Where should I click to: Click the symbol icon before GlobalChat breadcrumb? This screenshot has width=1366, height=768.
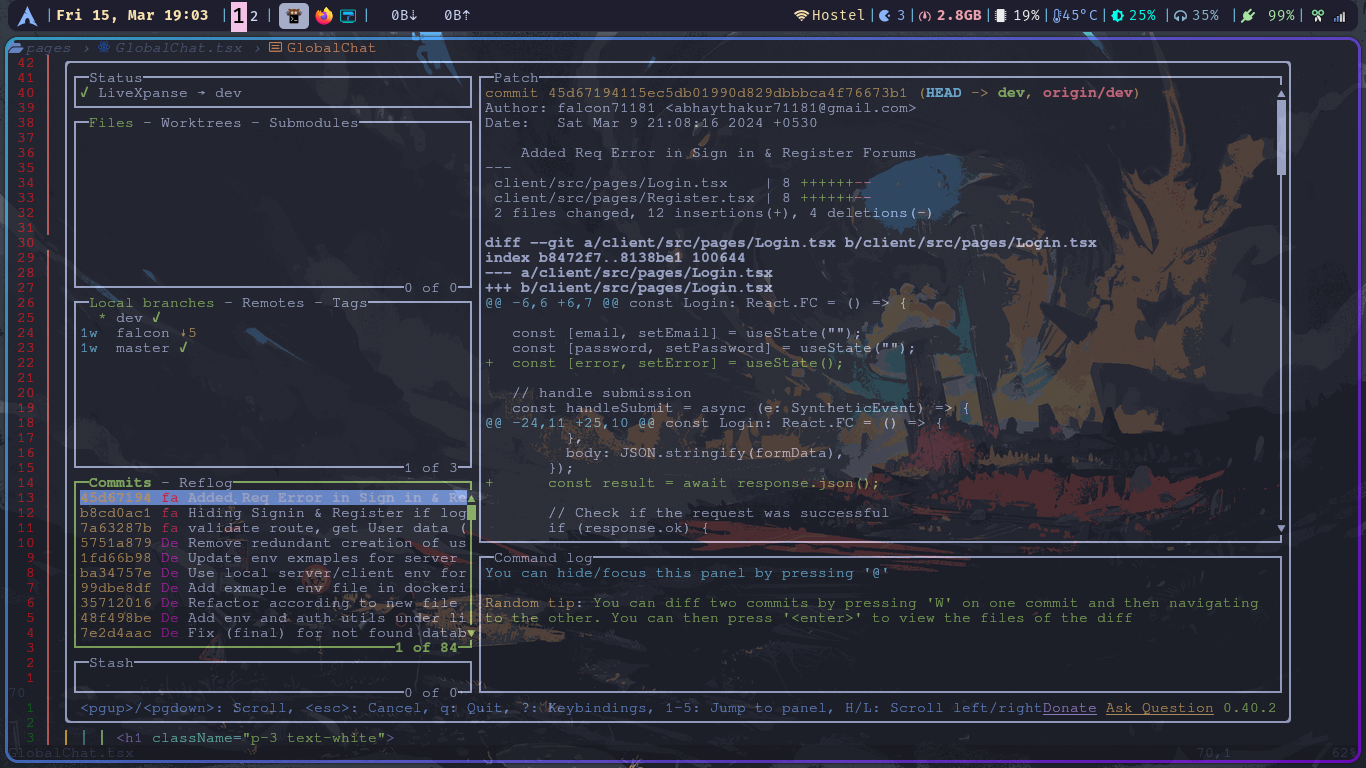click(x=275, y=47)
